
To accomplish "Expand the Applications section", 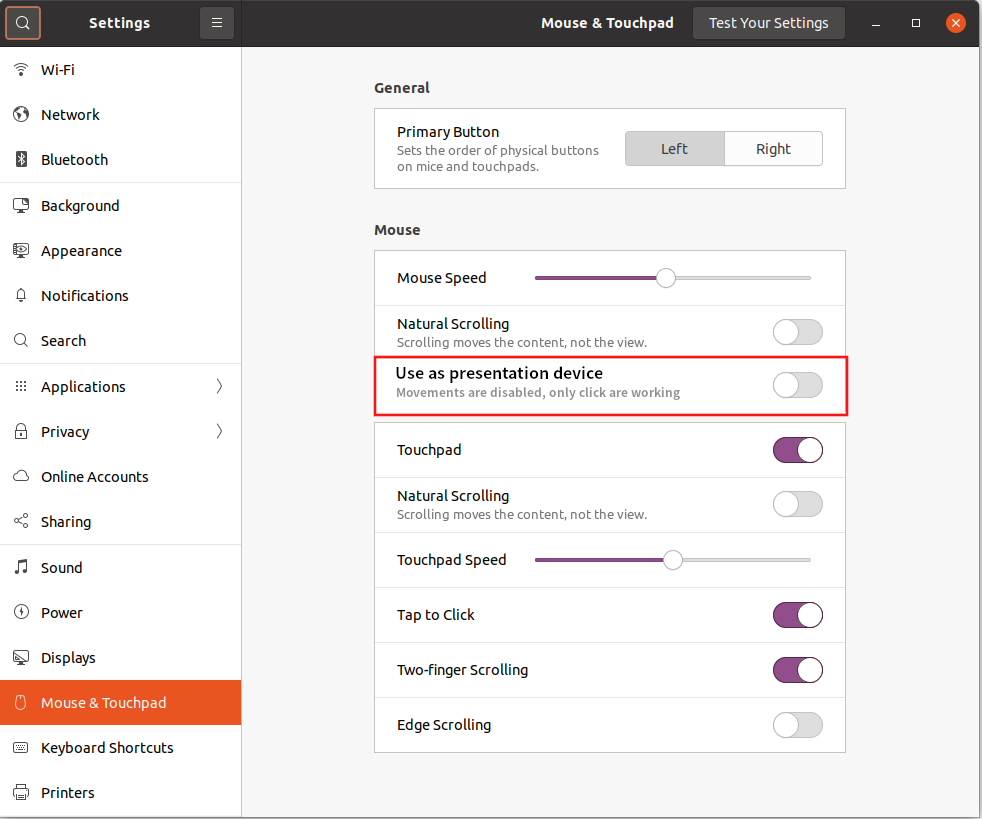I will click(219, 386).
